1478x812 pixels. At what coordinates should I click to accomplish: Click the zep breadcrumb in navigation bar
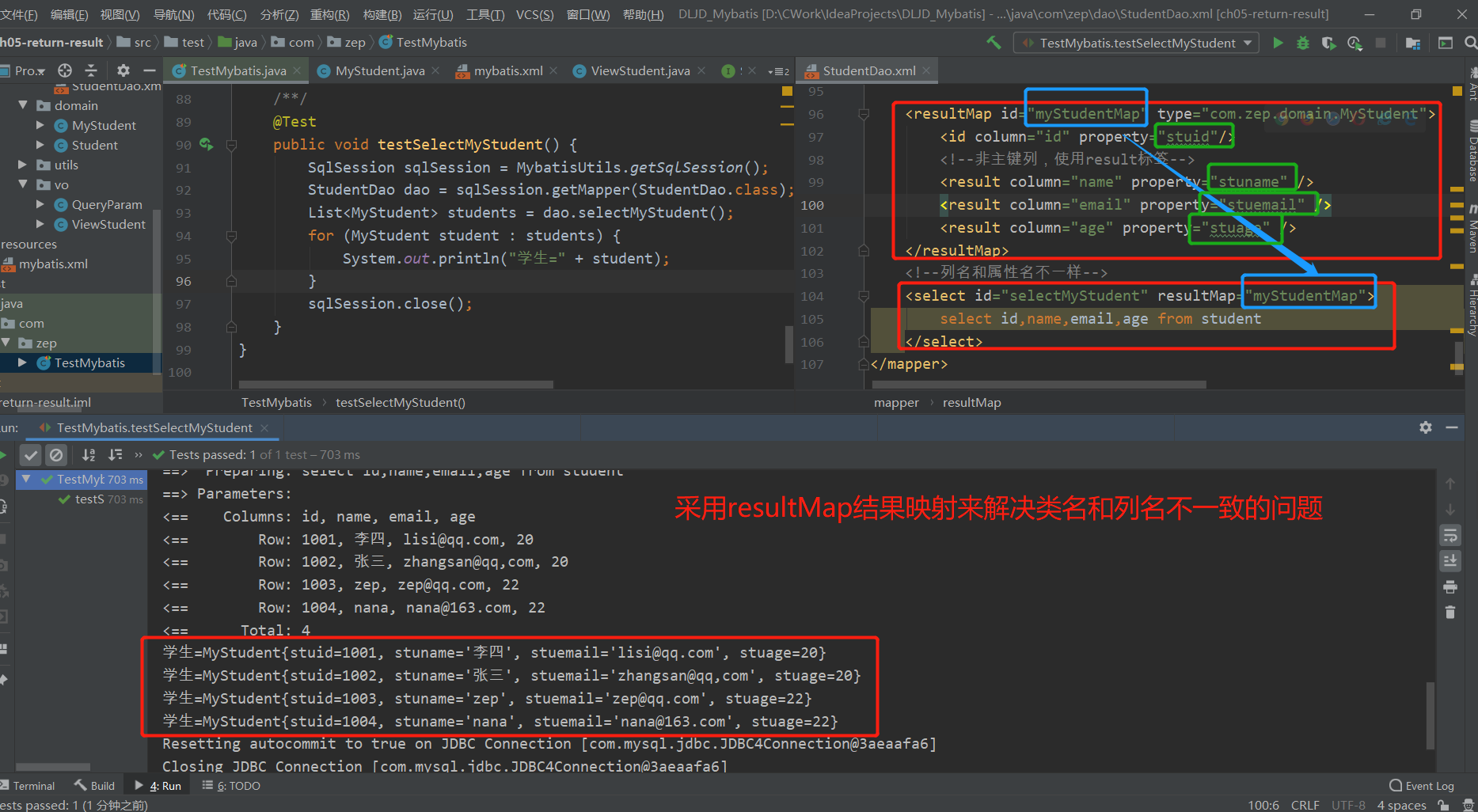coord(355,42)
